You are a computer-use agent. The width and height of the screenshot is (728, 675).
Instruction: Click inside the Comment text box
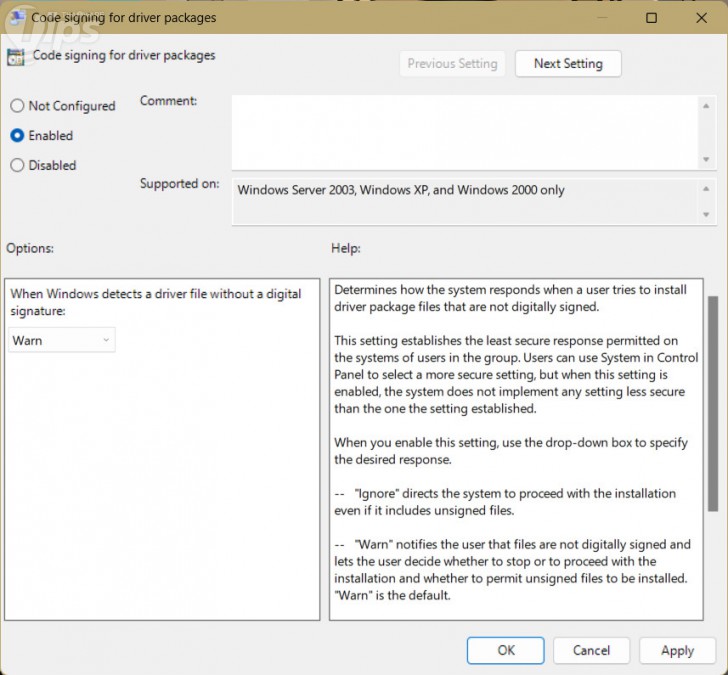click(x=465, y=133)
